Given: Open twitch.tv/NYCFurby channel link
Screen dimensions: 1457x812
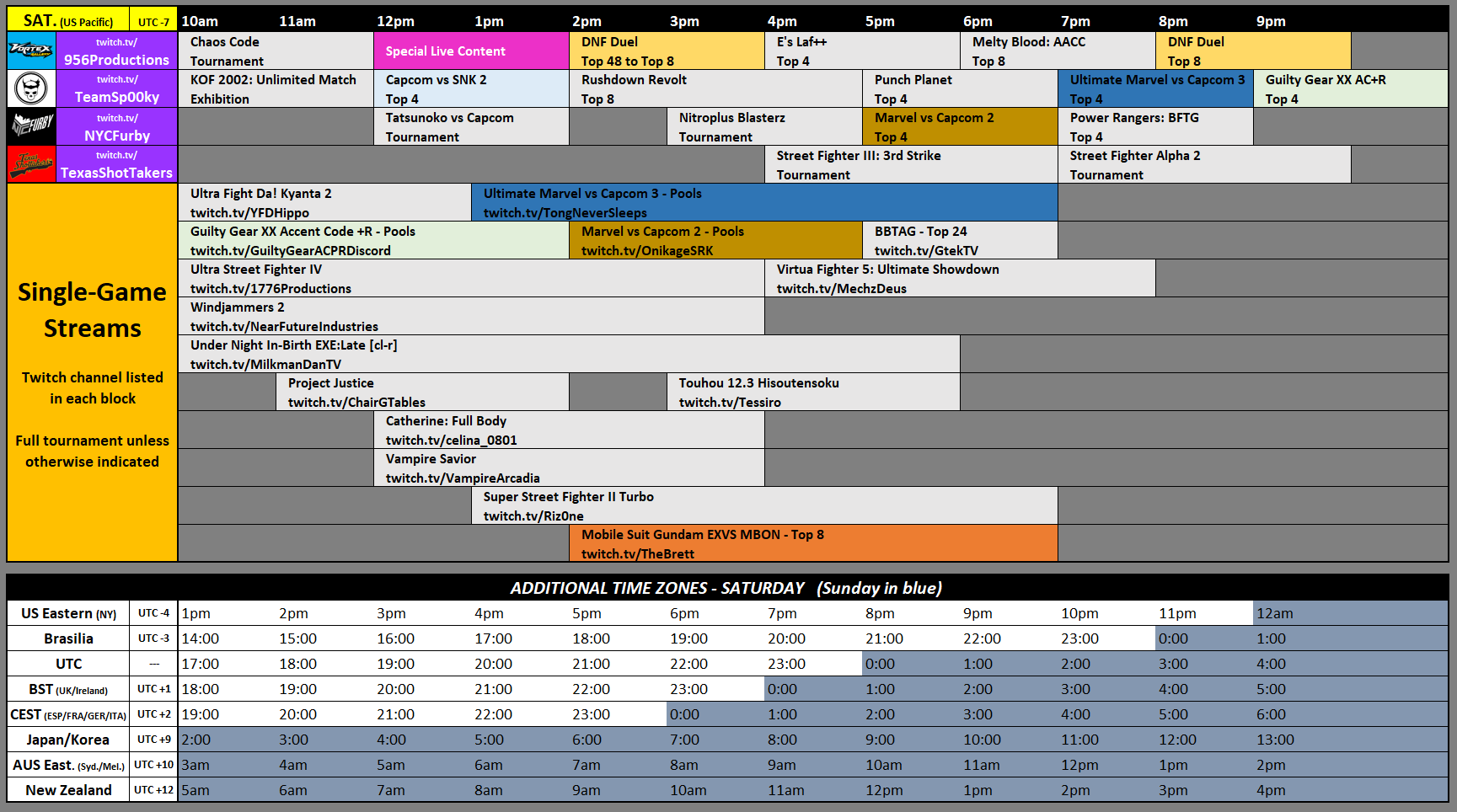Looking at the screenshot, I should point(116,126).
